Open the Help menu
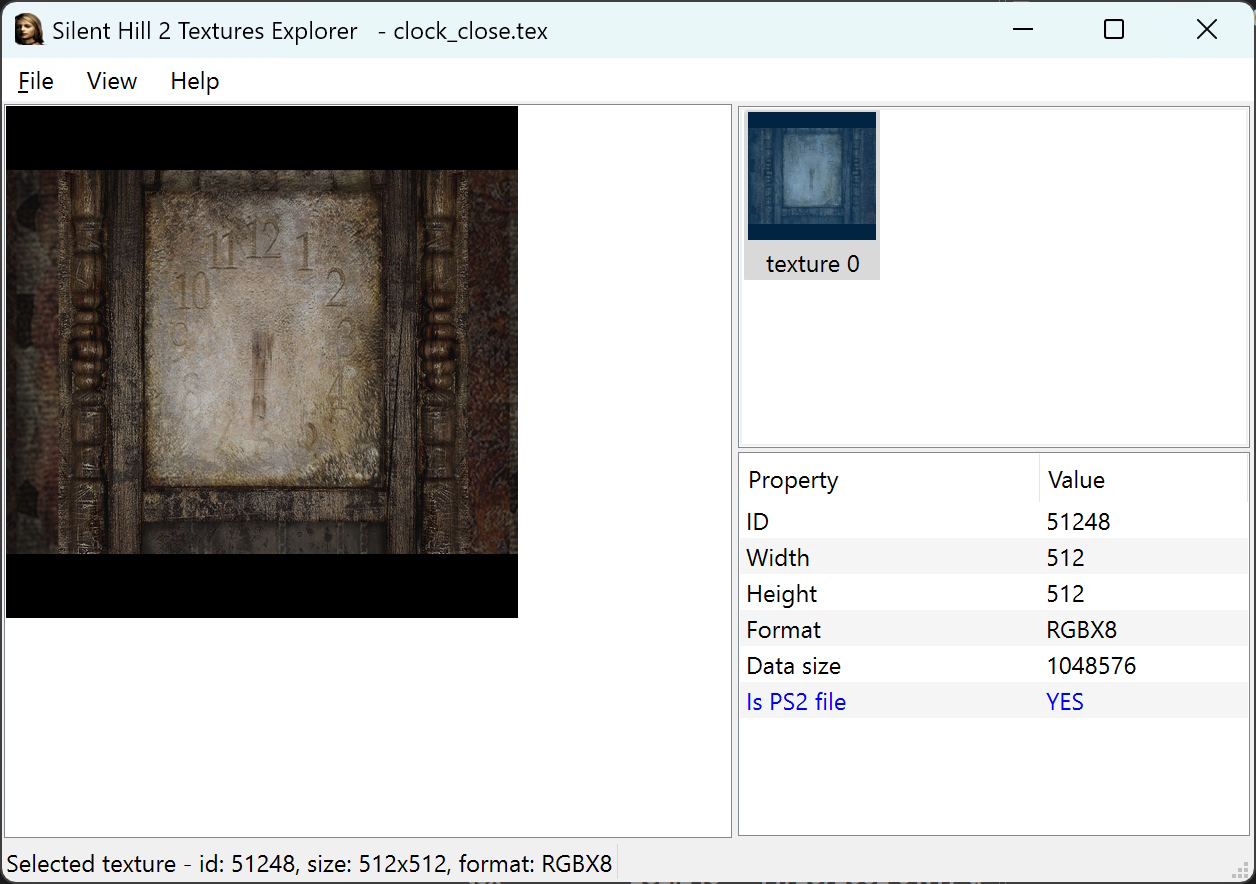The height and width of the screenshot is (884, 1256). pyautogui.click(x=195, y=81)
